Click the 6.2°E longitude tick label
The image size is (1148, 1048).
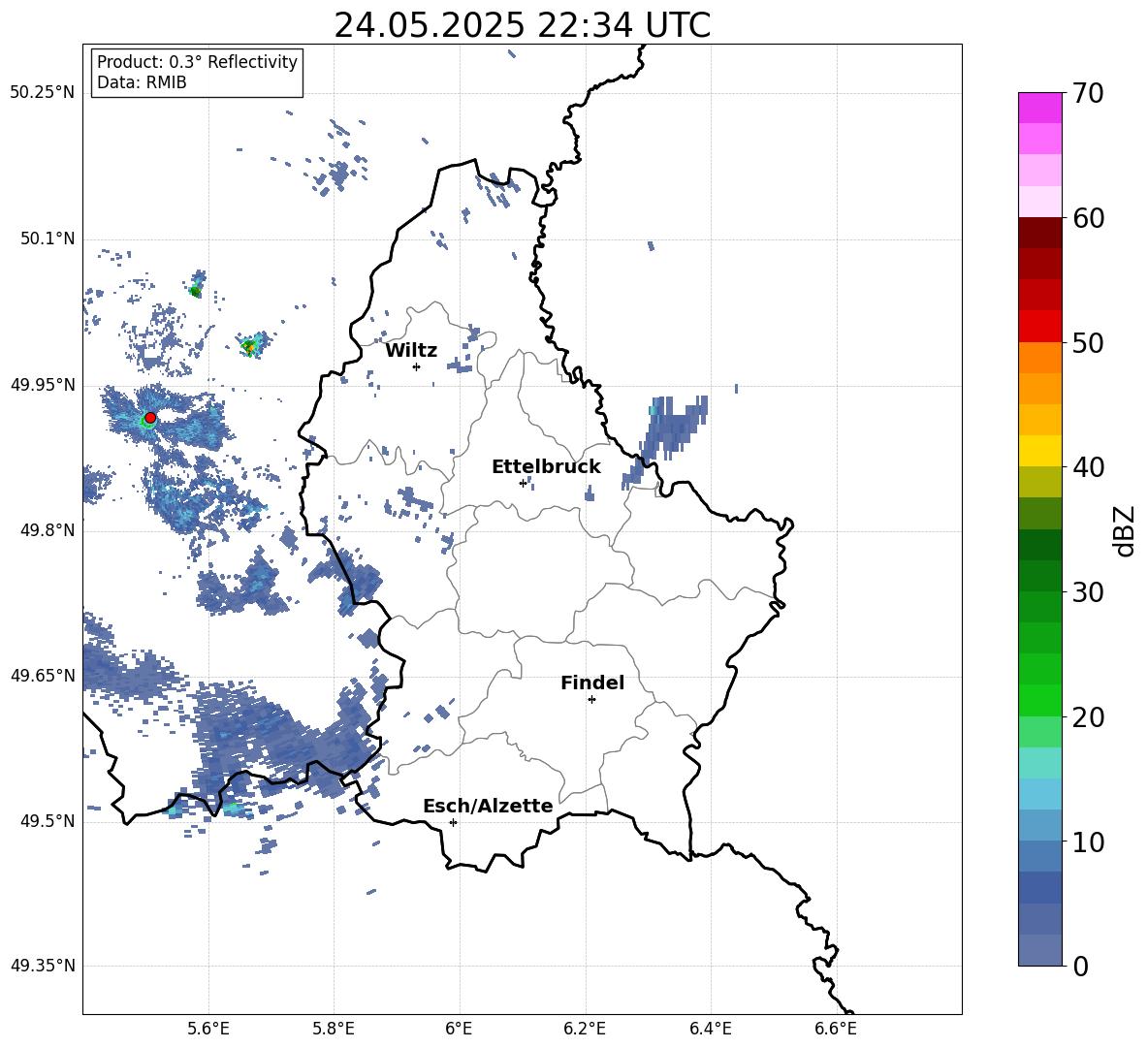click(x=585, y=1029)
